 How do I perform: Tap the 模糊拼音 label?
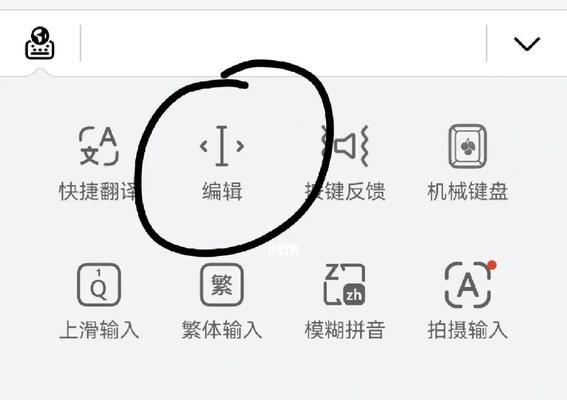click(345, 329)
